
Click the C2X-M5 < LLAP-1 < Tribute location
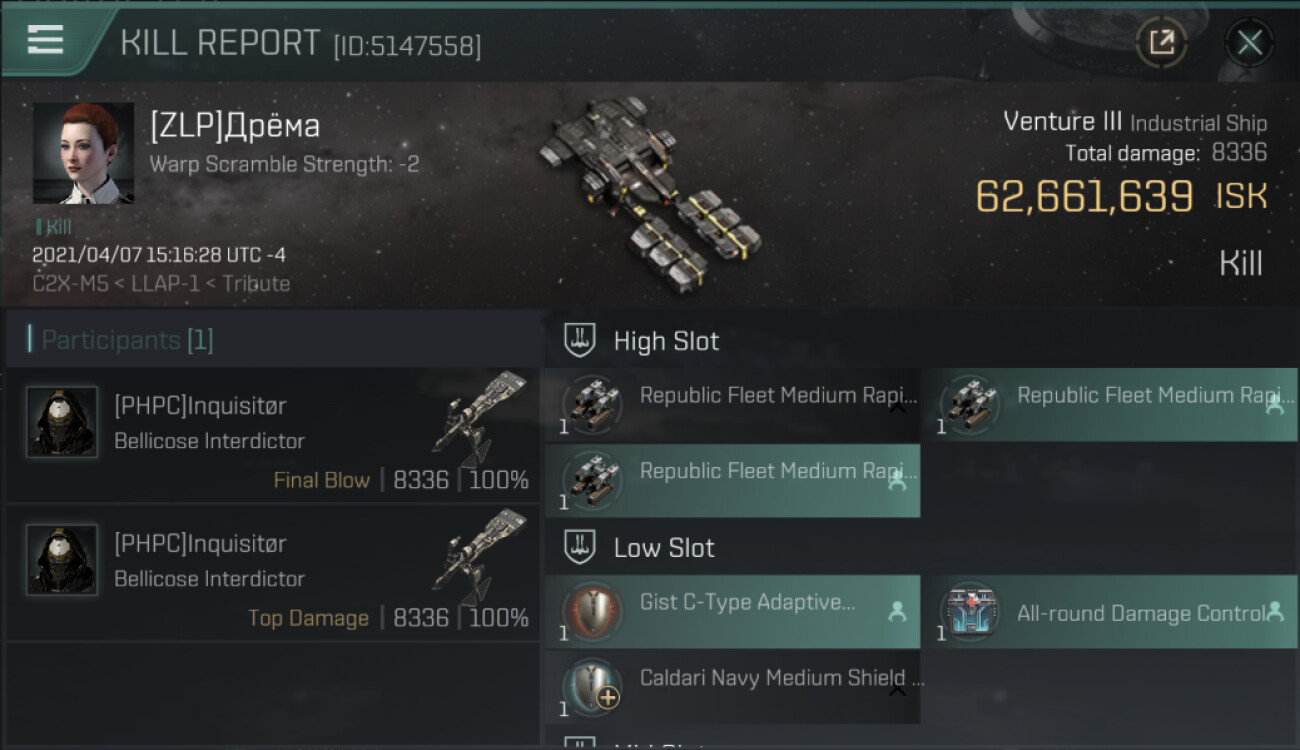click(x=161, y=284)
